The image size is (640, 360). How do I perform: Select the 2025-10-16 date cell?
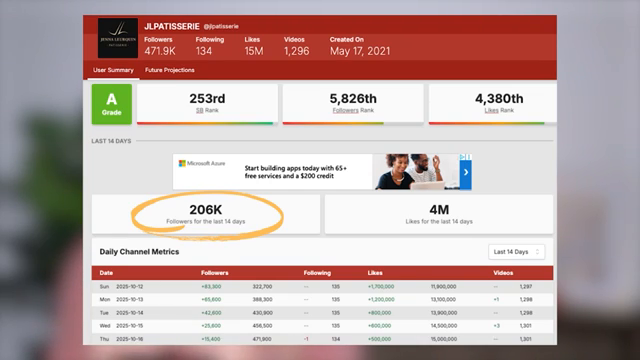(x=129, y=339)
